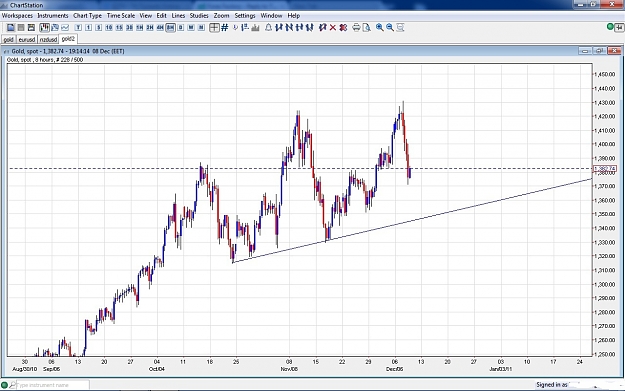Switch time scale to 2H
Image resolution: width=625 pixels, height=391 pixels.
coord(150,28)
